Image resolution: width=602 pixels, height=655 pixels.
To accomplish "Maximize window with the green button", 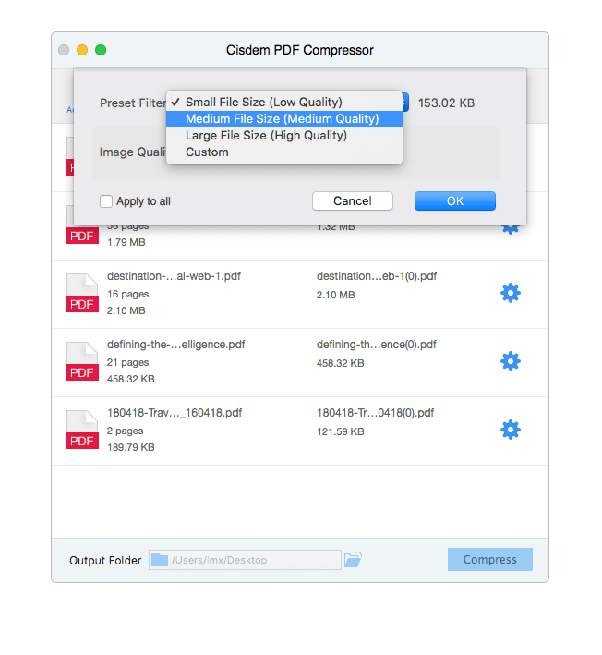I will (101, 50).
